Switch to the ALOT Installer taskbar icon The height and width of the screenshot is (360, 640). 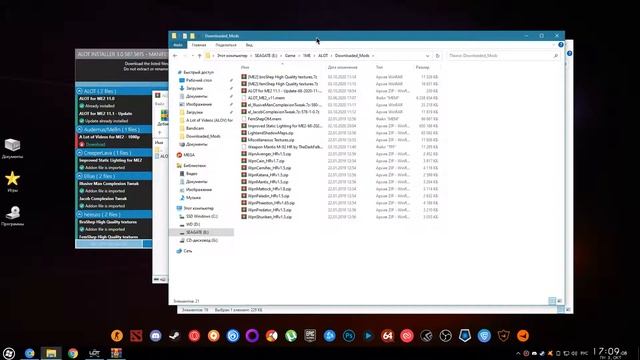pos(94,353)
